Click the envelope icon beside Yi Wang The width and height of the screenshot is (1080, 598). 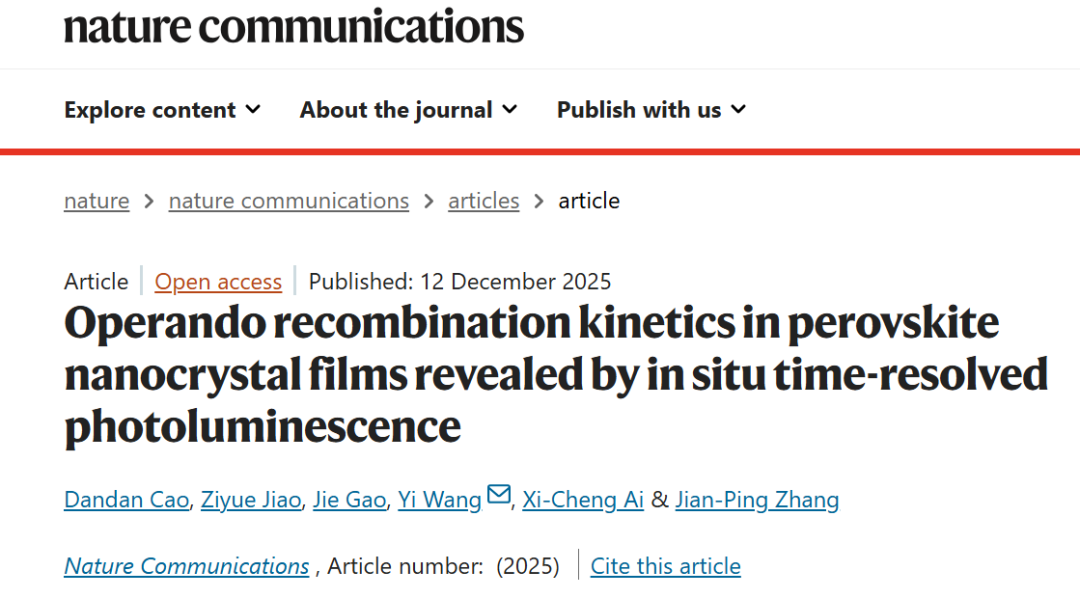pos(498,496)
